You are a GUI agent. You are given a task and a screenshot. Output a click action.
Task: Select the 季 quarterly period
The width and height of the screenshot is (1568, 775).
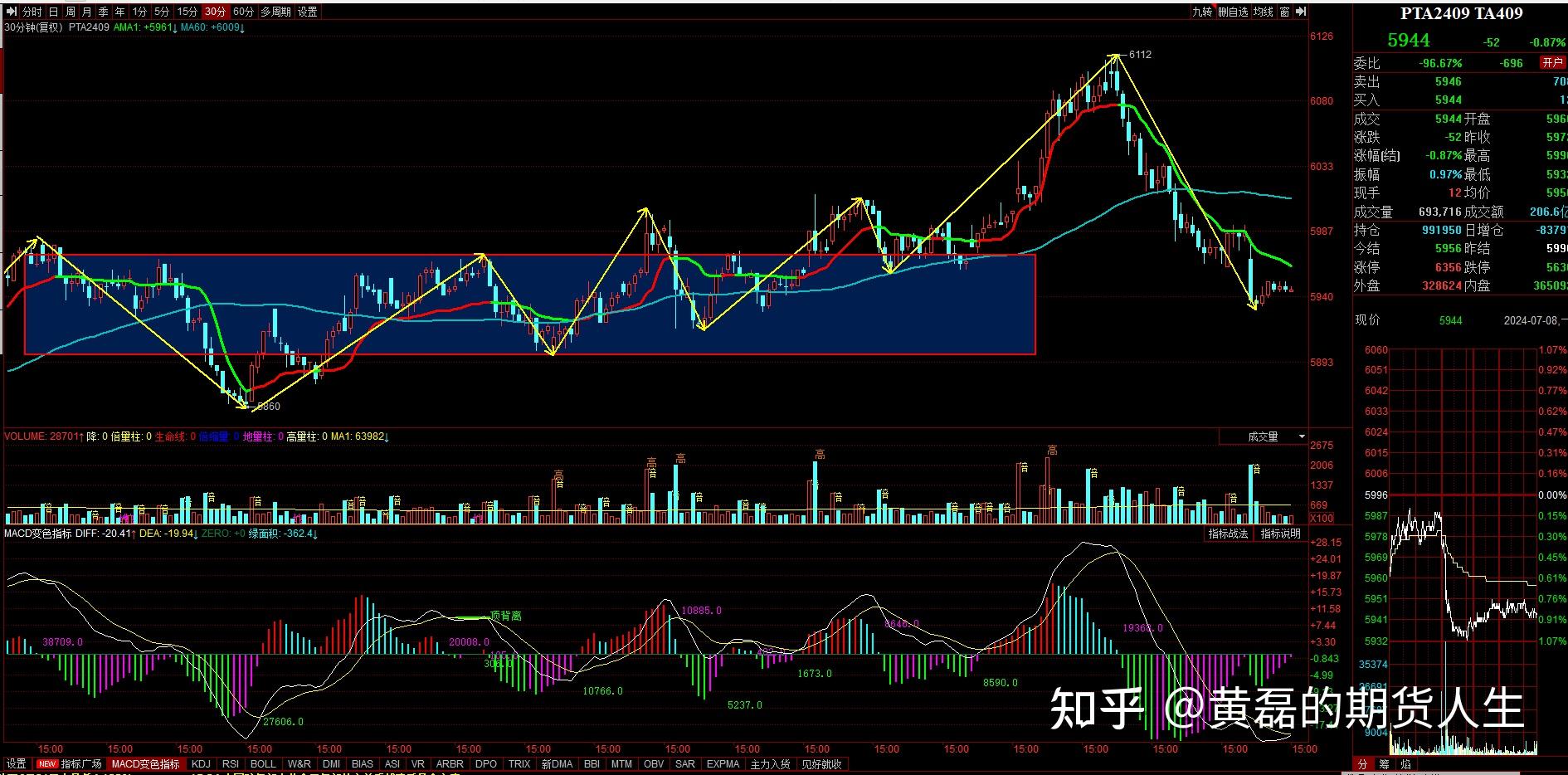tap(104, 12)
